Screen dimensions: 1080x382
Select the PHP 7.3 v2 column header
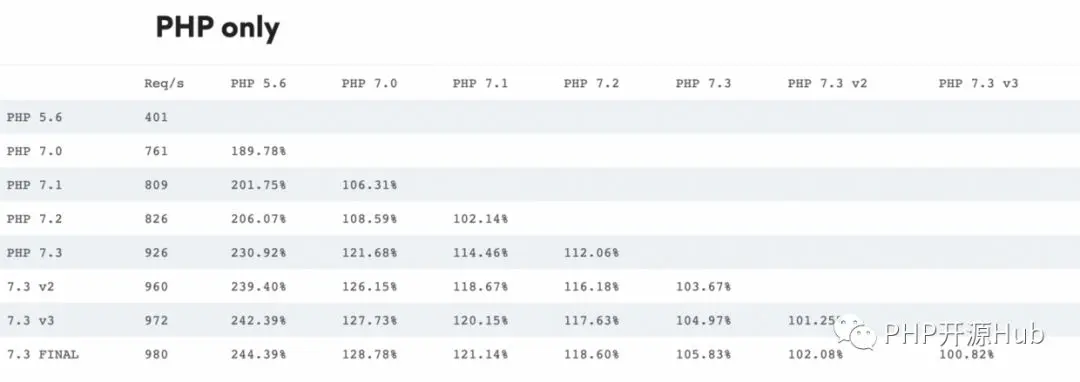coord(827,83)
